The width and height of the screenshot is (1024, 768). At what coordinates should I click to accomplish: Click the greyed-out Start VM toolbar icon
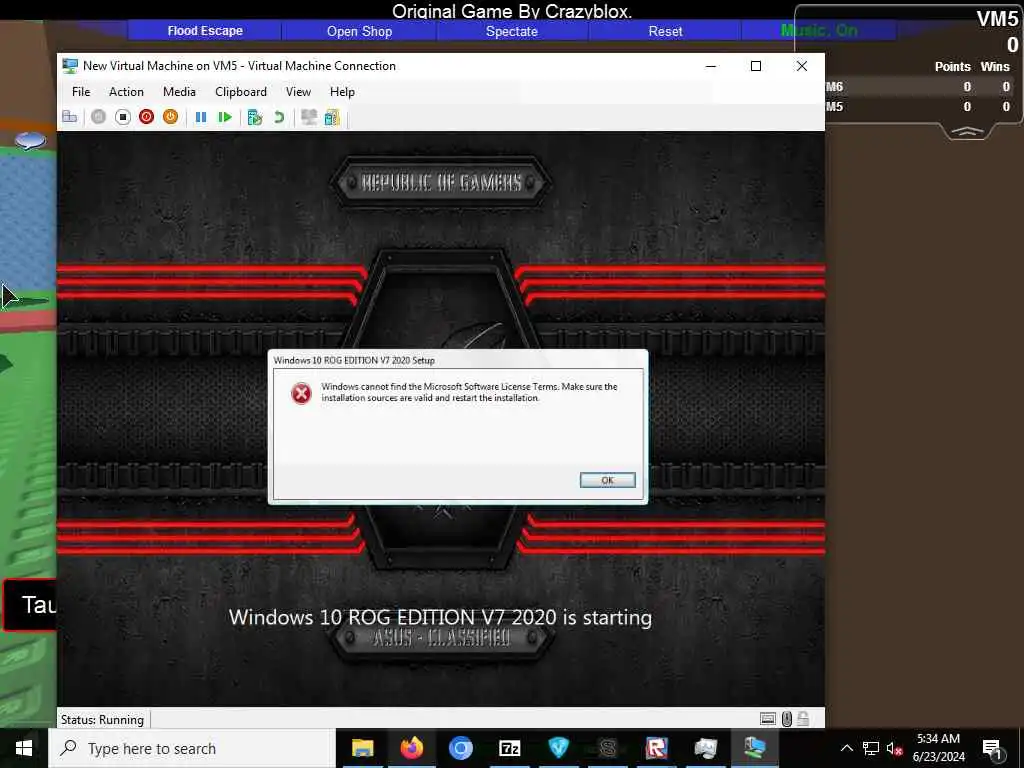click(x=99, y=117)
